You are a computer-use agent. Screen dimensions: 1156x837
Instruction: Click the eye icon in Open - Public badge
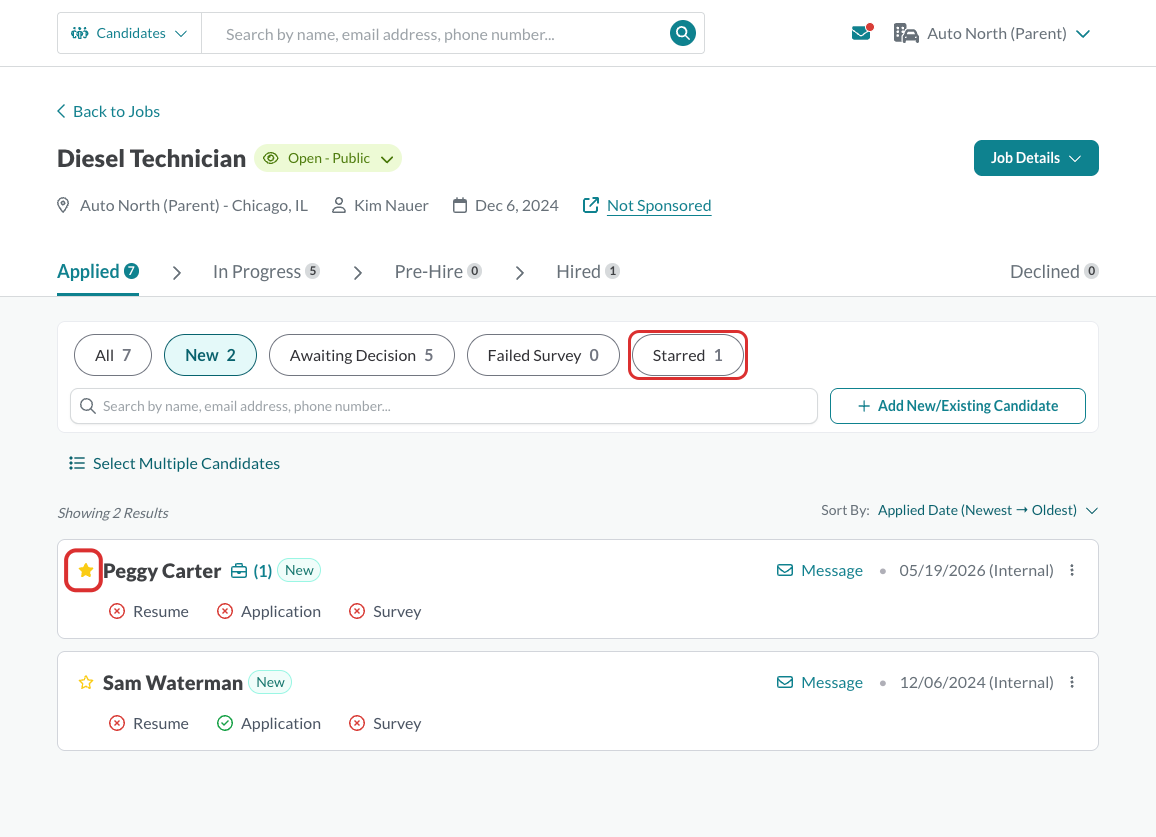pyautogui.click(x=271, y=158)
